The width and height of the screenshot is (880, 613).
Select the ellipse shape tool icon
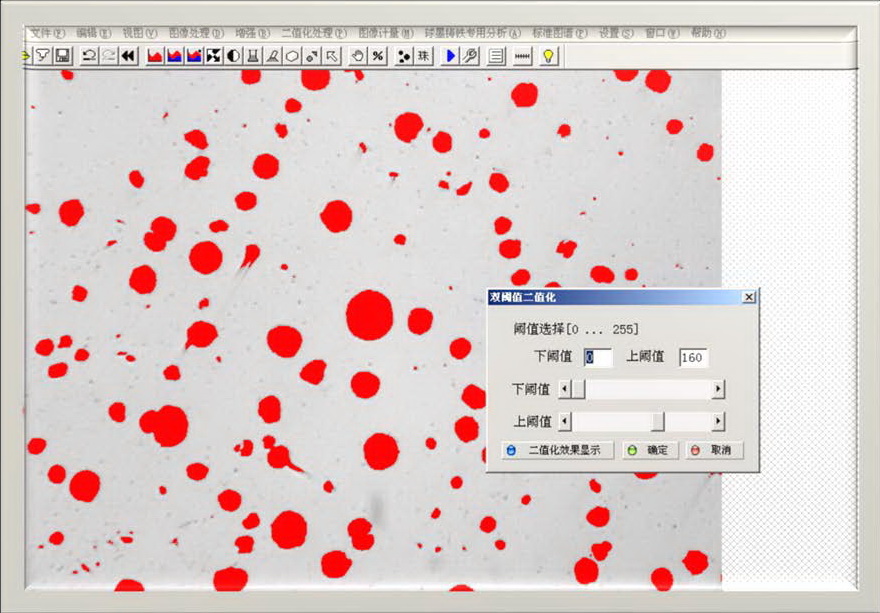[293, 56]
